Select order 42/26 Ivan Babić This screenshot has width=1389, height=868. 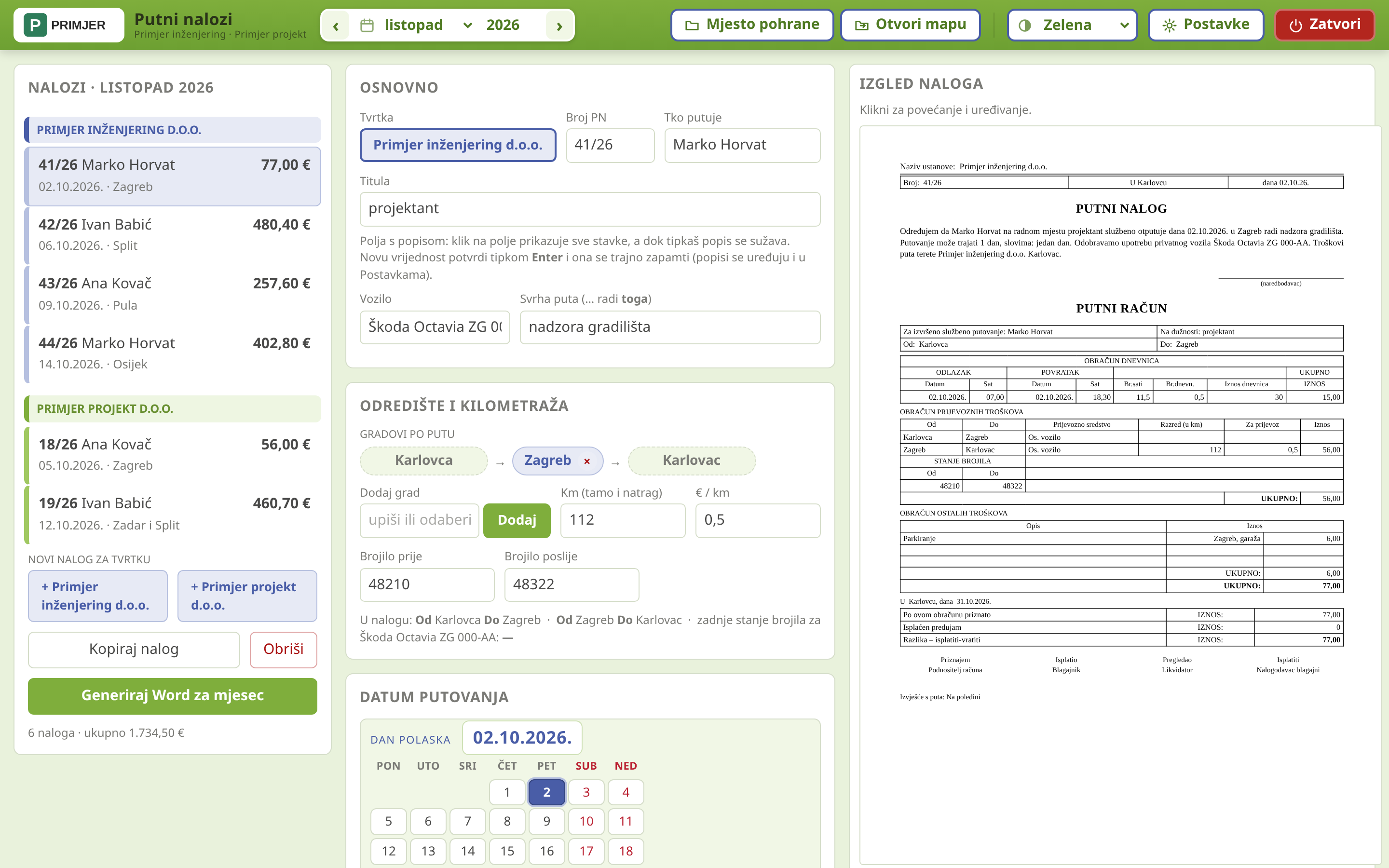pos(173,235)
